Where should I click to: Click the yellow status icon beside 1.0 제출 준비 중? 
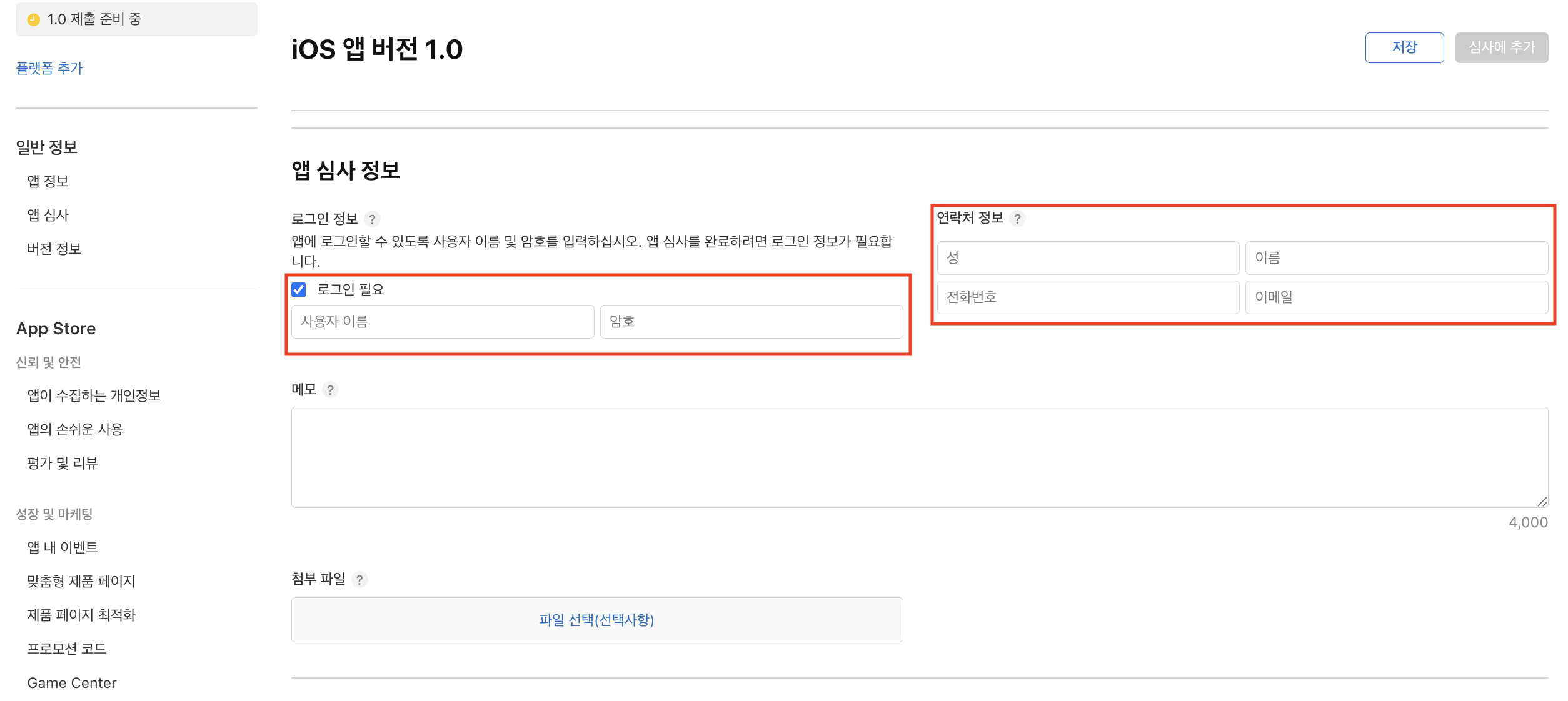[x=33, y=19]
